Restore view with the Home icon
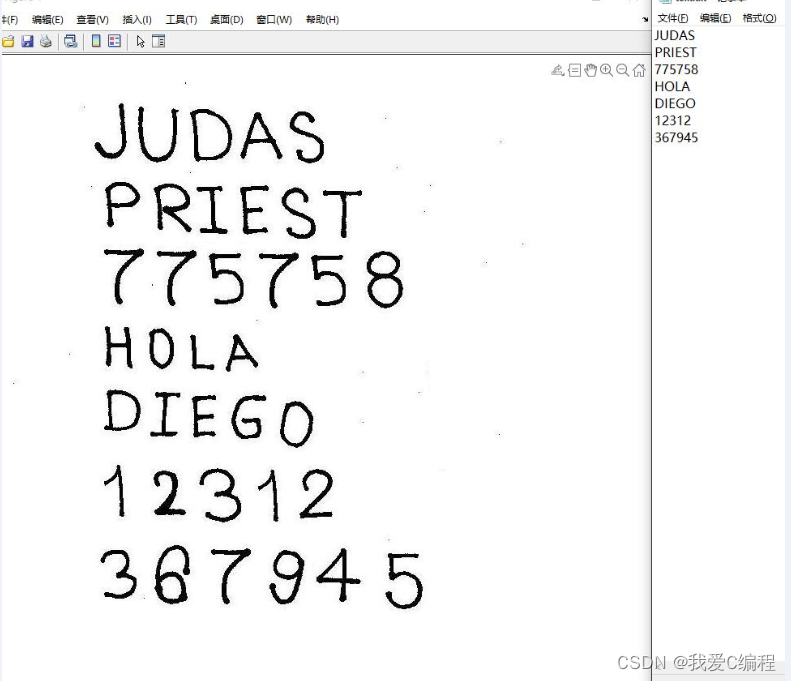Image resolution: width=791 pixels, height=681 pixels. click(x=639, y=70)
